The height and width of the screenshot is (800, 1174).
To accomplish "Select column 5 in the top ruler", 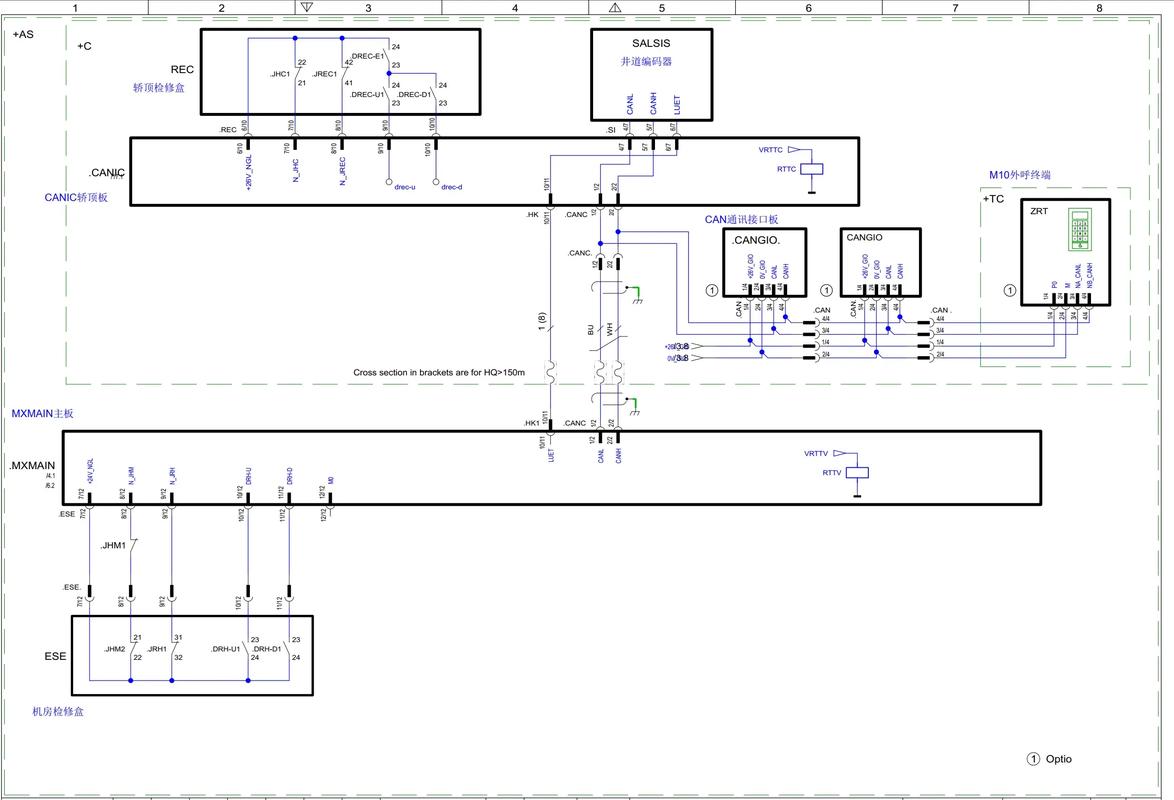I will point(661,8).
